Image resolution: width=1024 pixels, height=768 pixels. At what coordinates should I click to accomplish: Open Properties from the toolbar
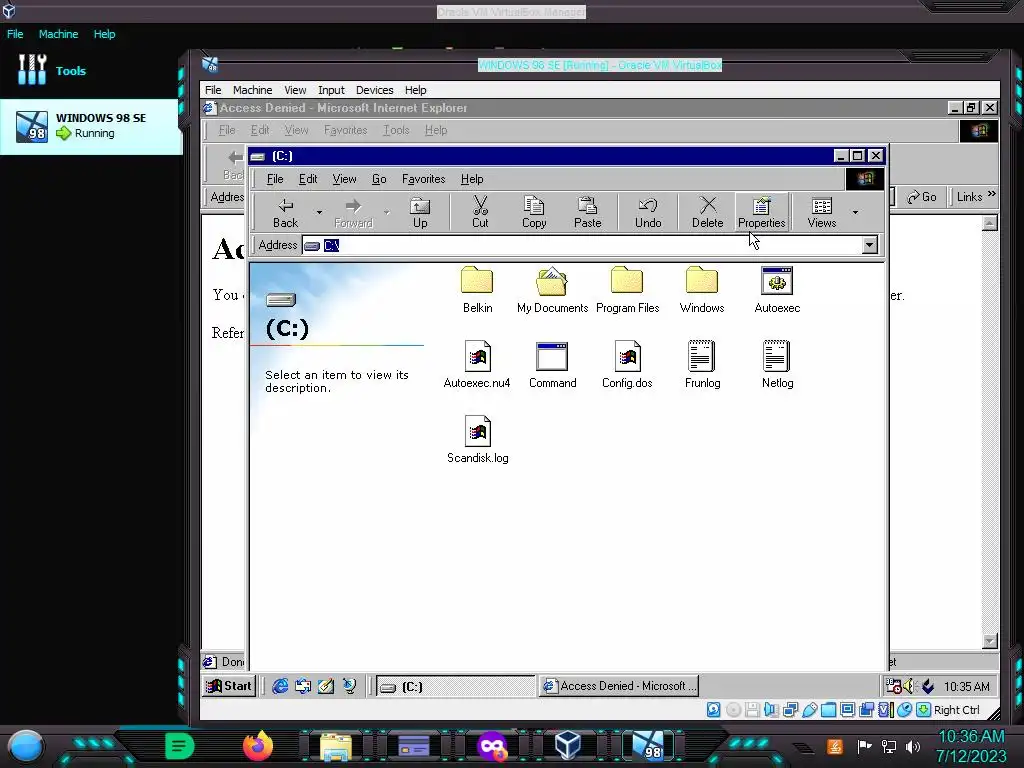761,212
